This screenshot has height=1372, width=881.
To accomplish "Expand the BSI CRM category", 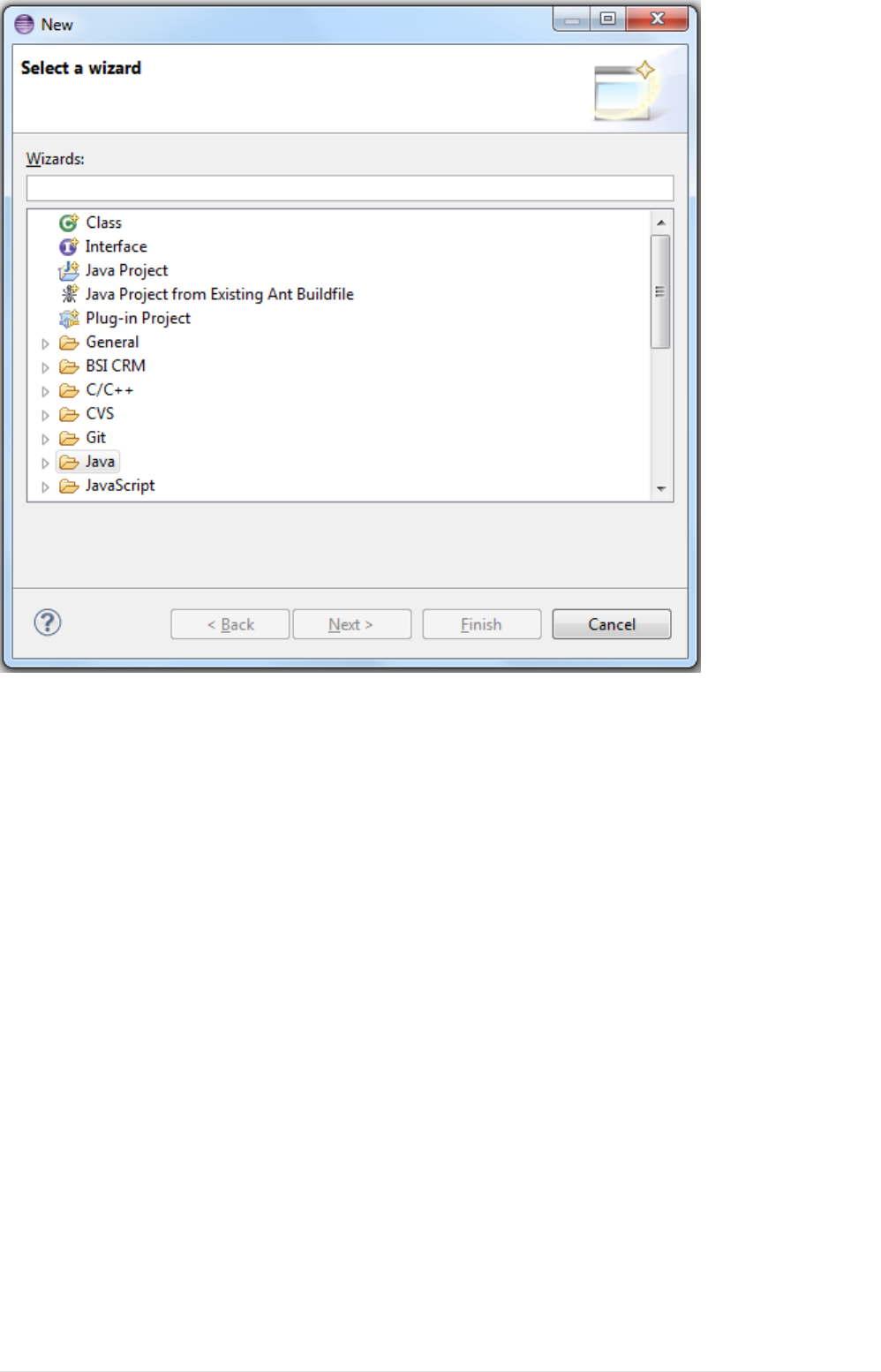I will 45,367.
